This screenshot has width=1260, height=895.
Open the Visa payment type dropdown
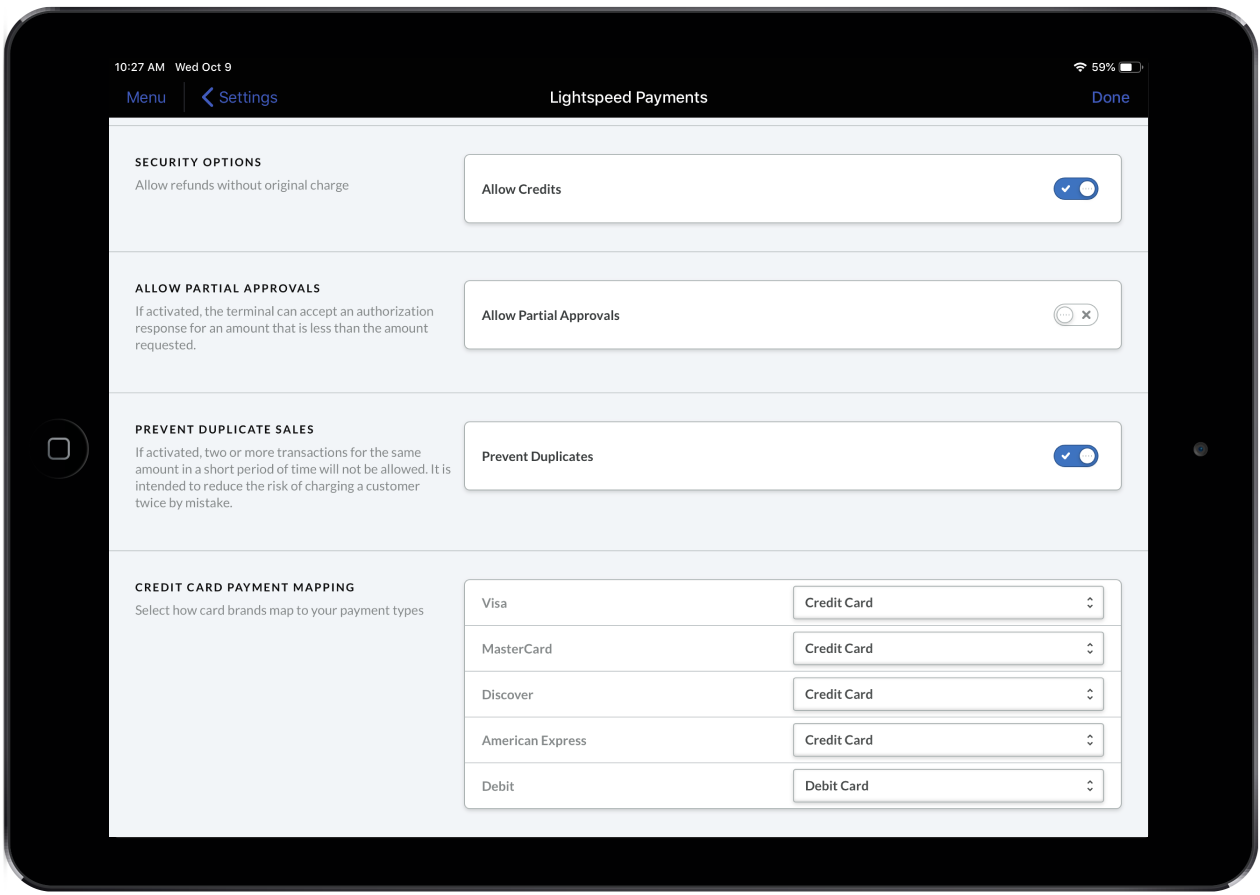coord(948,603)
